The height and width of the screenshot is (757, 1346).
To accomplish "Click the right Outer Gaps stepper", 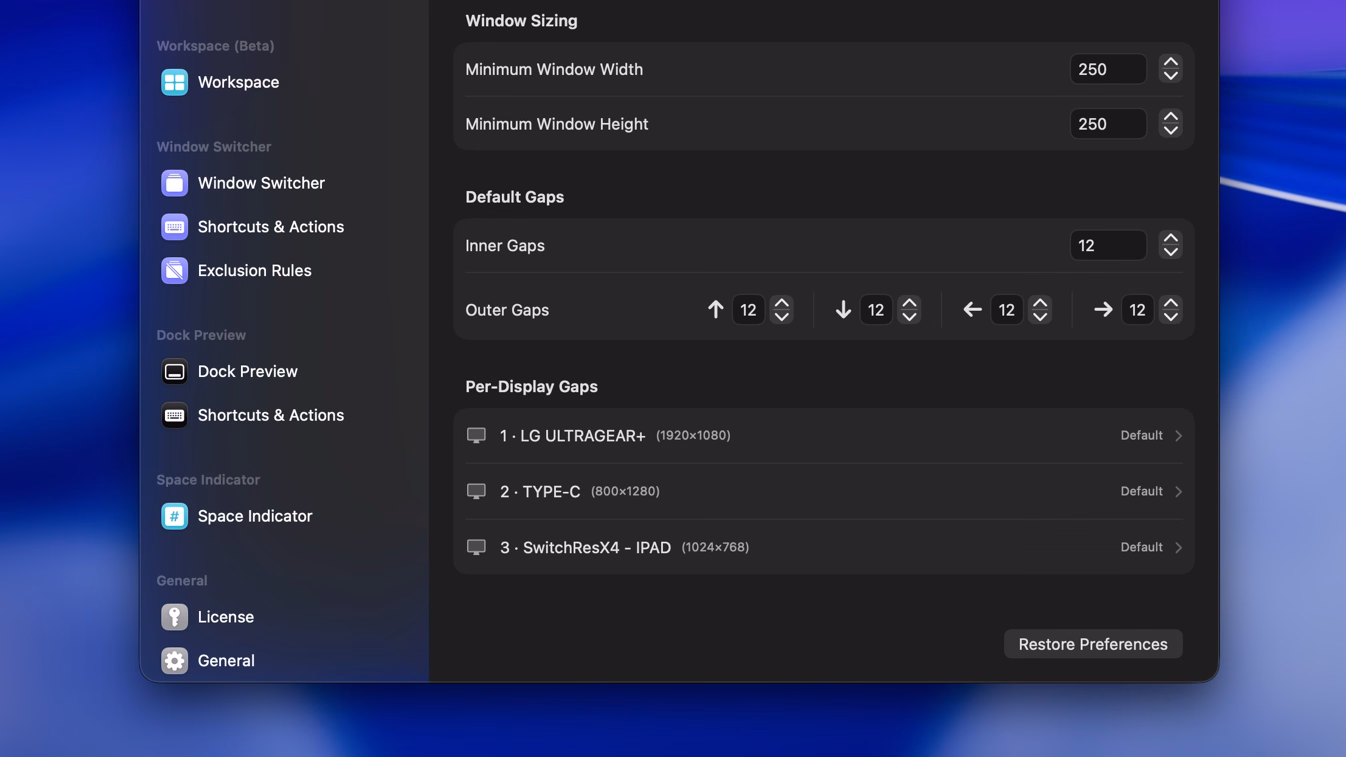I will tap(1170, 310).
